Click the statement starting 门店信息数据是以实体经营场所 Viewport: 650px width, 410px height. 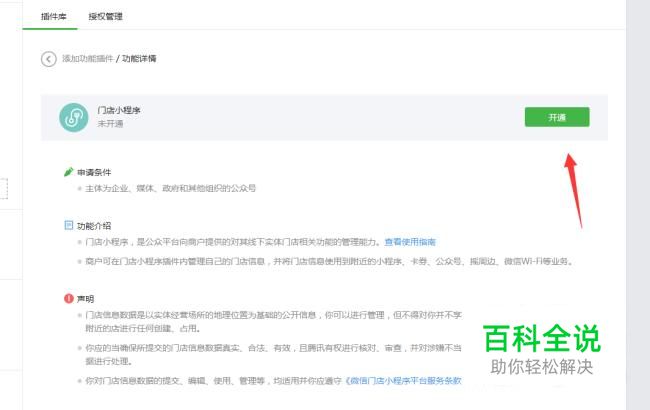tap(273, 322)
